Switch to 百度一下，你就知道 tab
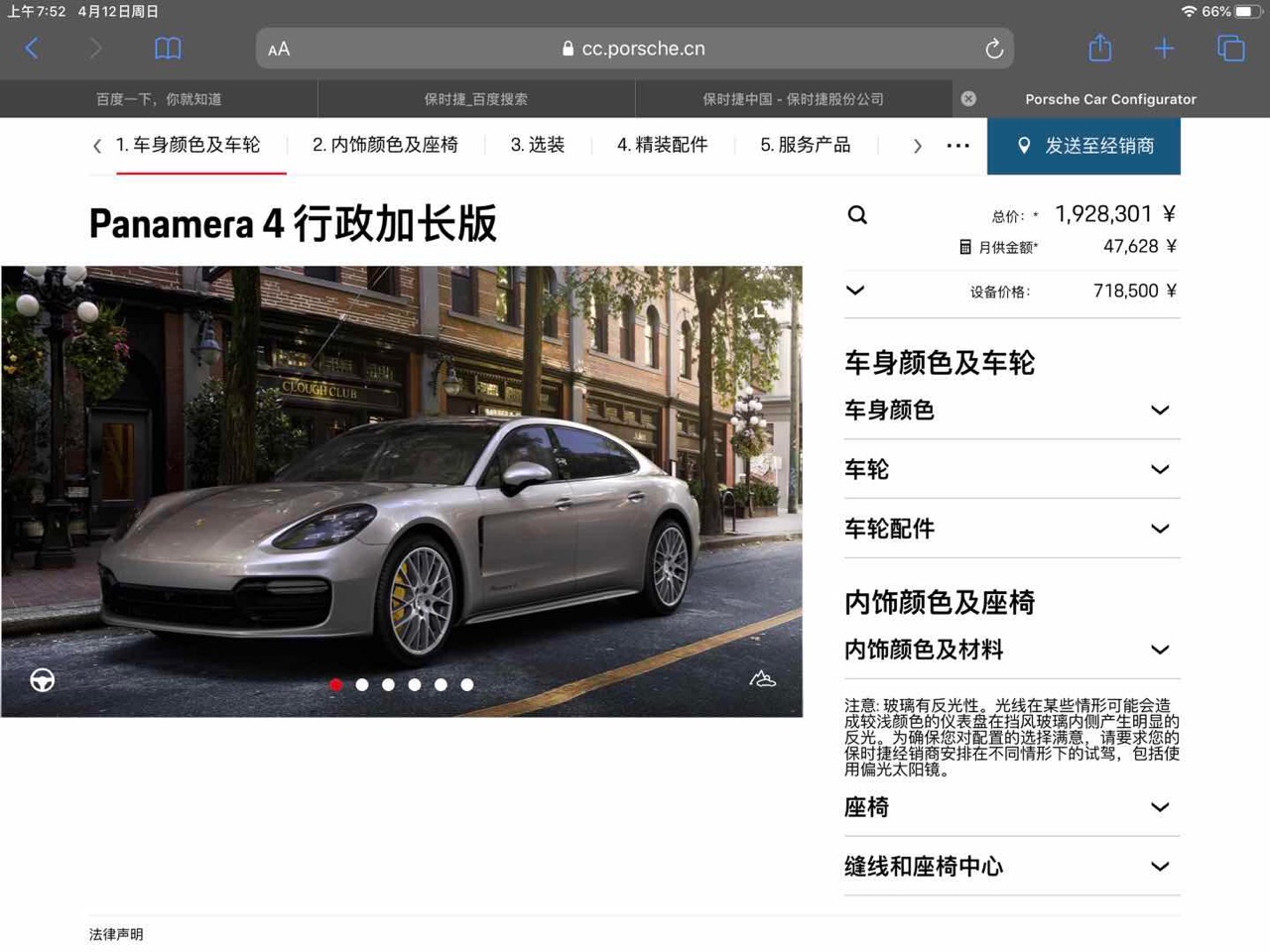The height and width of the screenshot is (952, 1270). pos(159,98)
